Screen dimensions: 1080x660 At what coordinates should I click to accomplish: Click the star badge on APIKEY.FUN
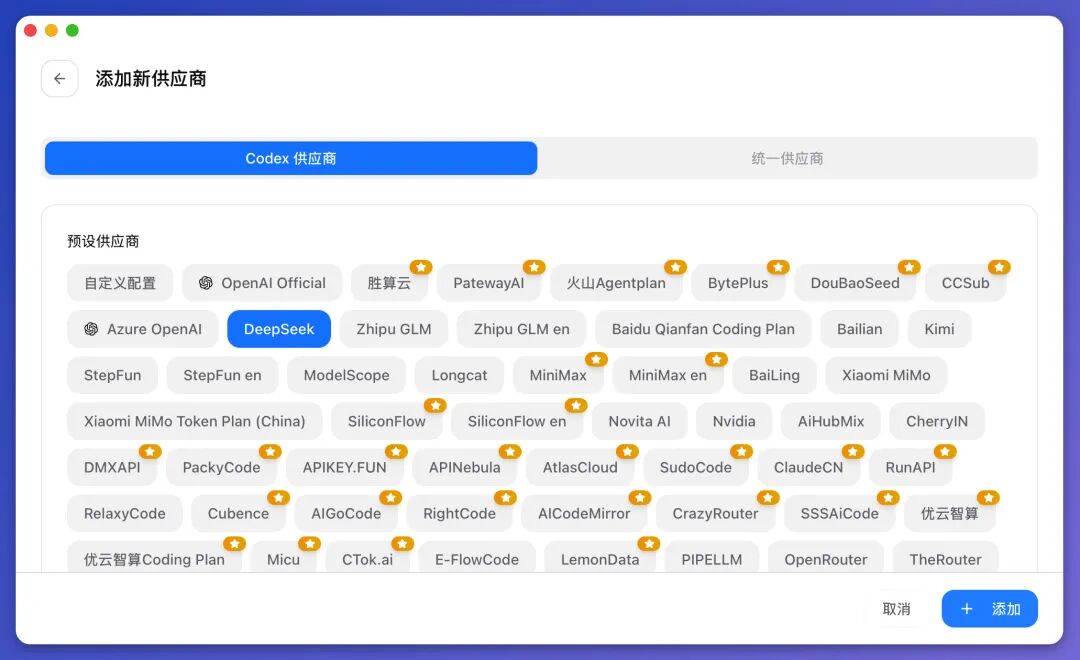396,451
